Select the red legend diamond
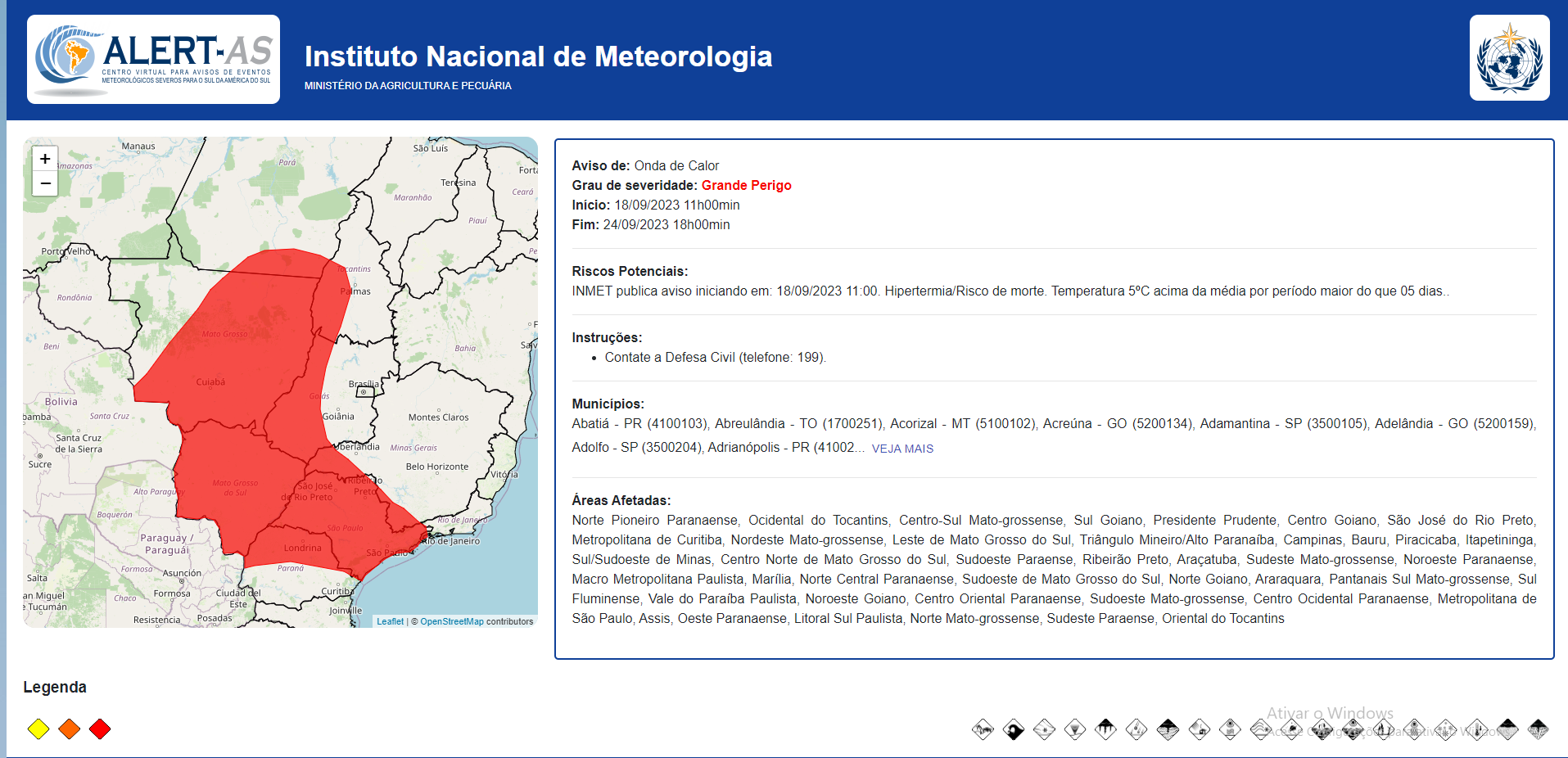This screenshot has height=758, width=1568. coord(100,729)
